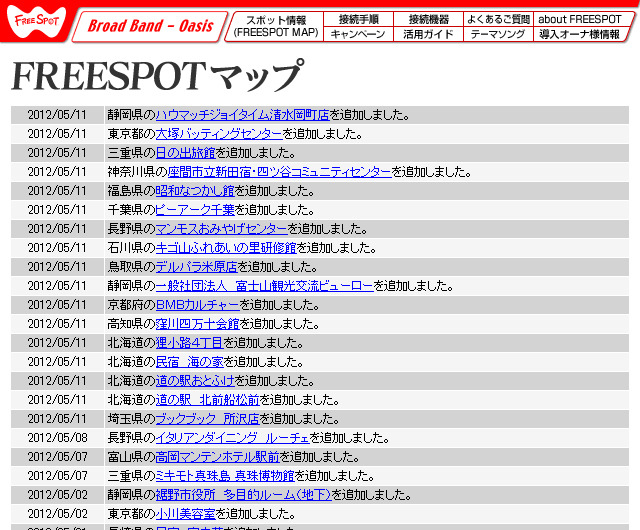
Task: Open 高岡マンテンホテル駅前 link
Action: 218,457
